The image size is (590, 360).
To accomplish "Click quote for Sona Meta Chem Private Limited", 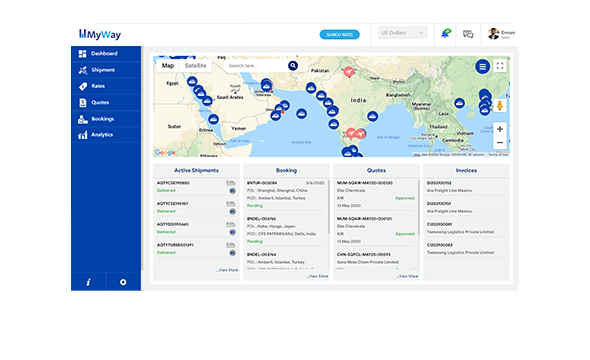I will point(376,261).
